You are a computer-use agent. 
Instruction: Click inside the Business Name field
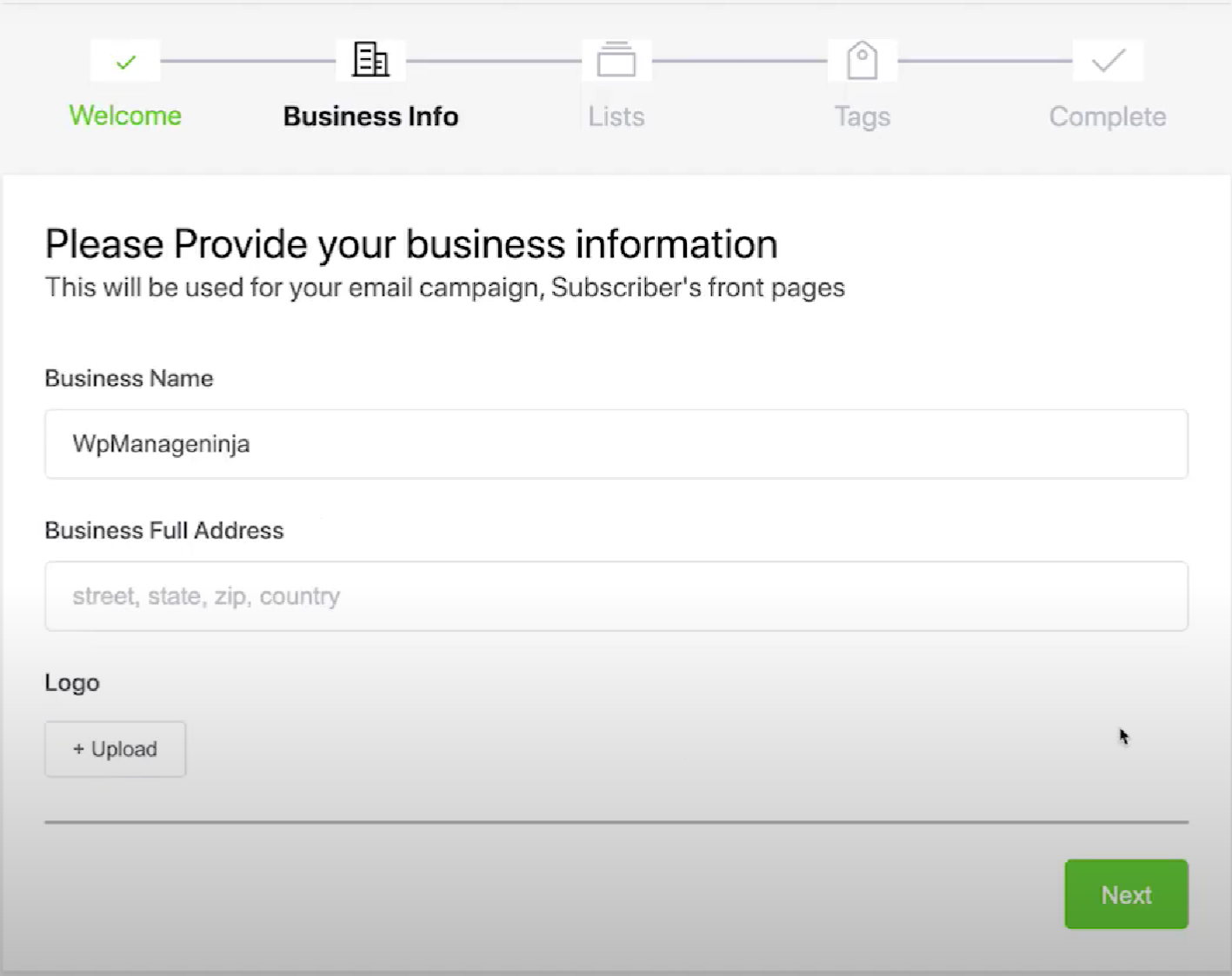pos(616,443)
